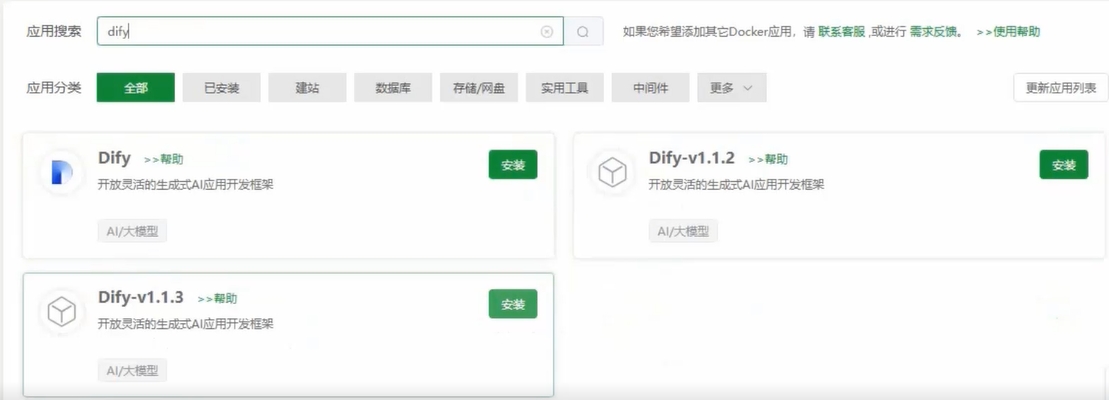Viewport: 1109px width, 400px height.
Task: Select the 实用工具 category
Action: pyautogui.click(x=564, y=88)
